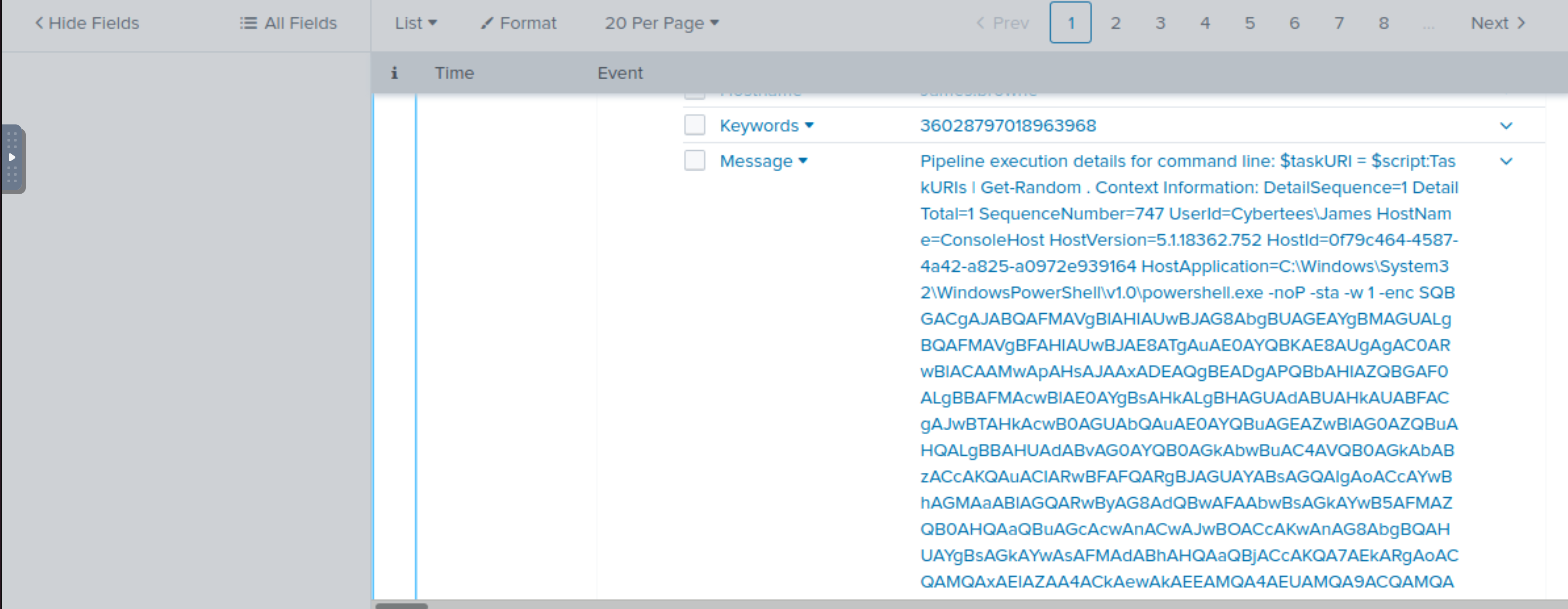Go to page 3 of results
Image resolution: width=1568 pixels, height=609 pixels.
1160,23
